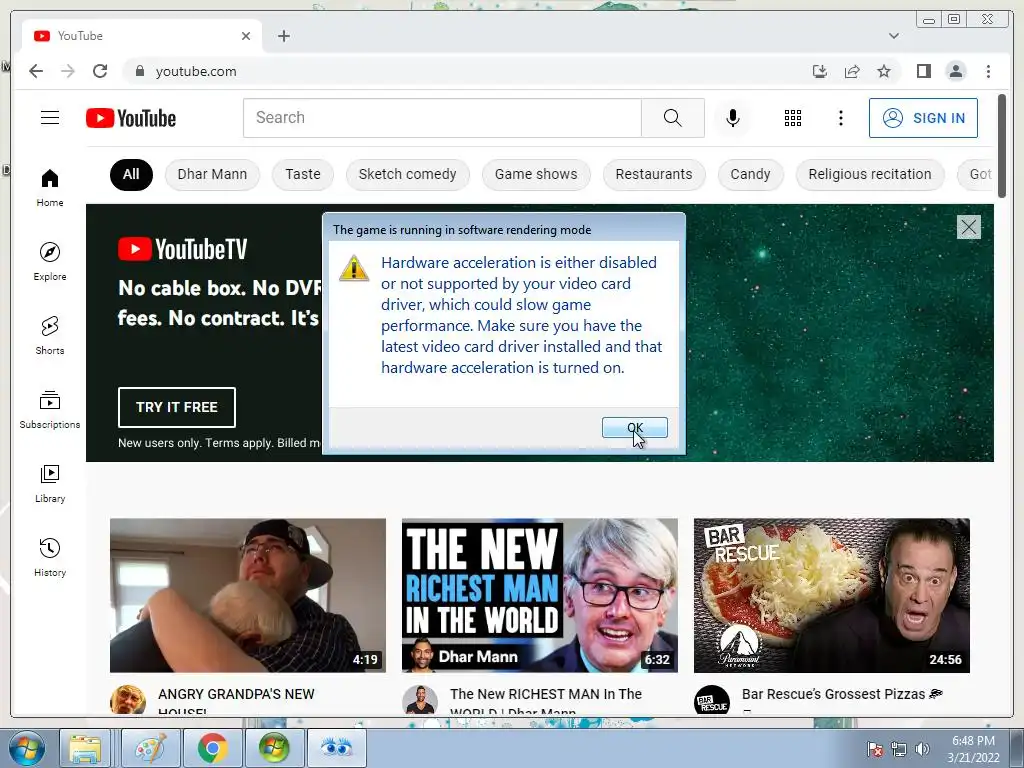Select the Taste chip

[303, 174]
